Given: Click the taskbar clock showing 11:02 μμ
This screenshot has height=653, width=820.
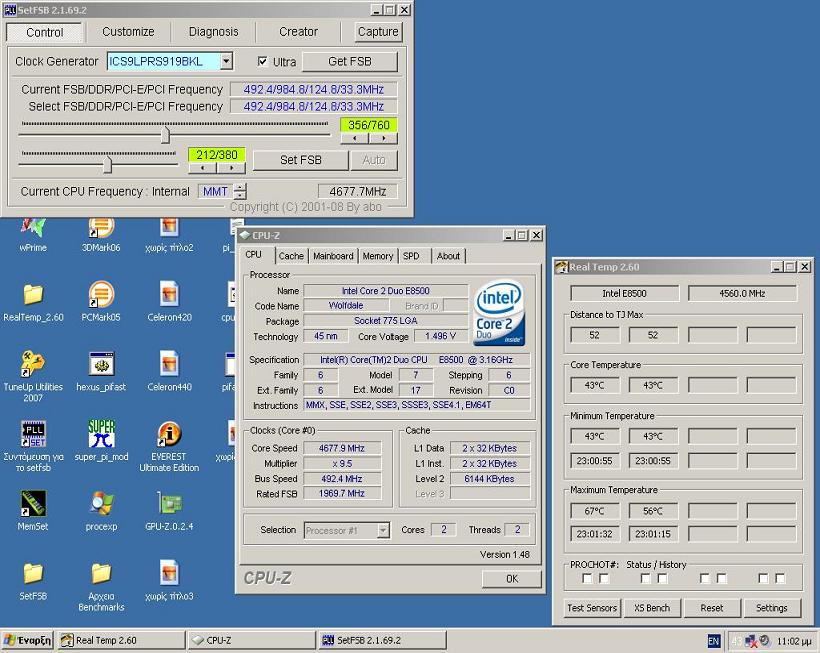Looking at the screenshot, I should 794,641.
